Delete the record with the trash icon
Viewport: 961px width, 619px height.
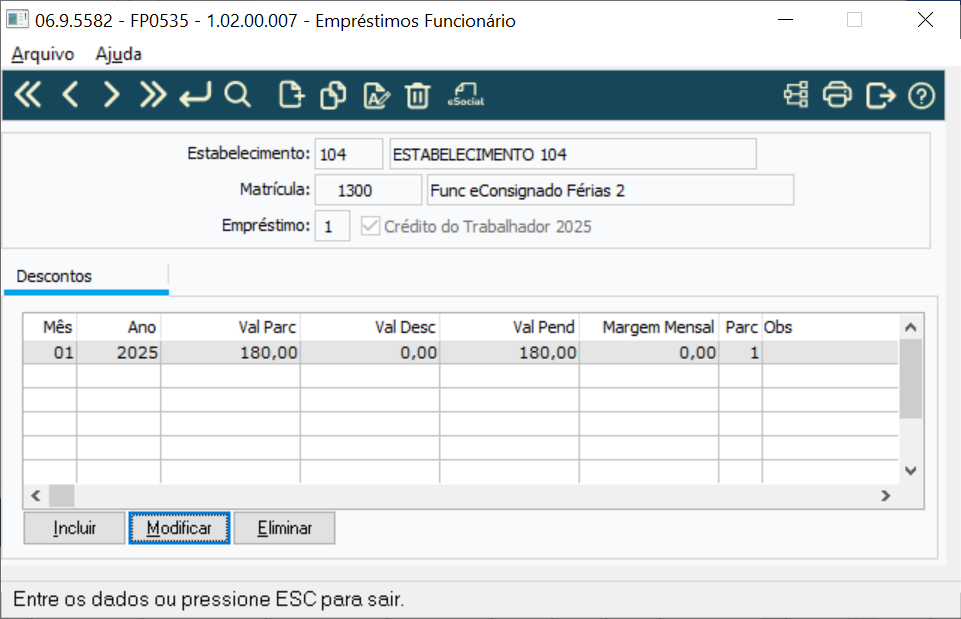click(x=417, y=95)
